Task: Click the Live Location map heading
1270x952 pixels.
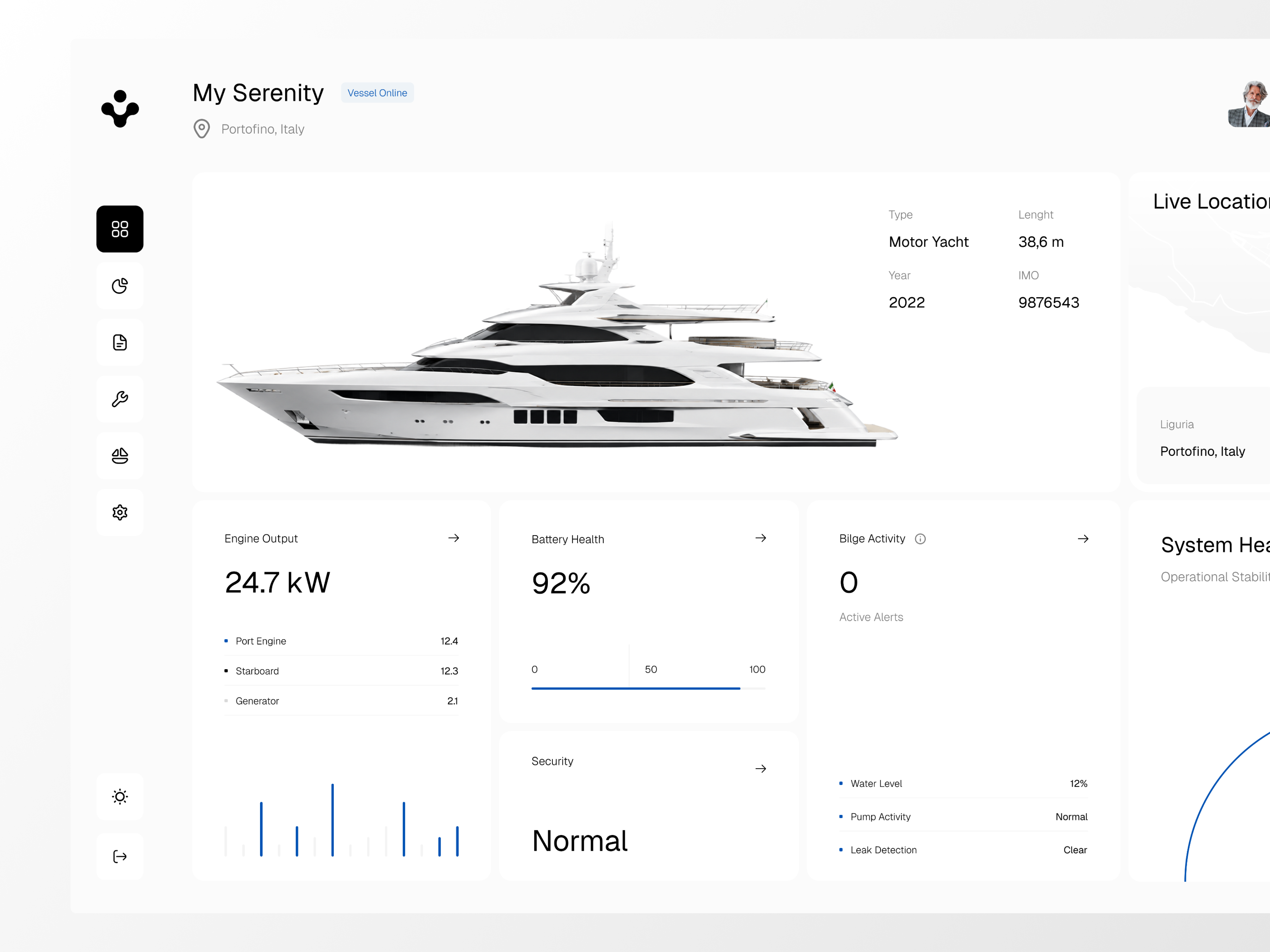Action: [1211, 201]
